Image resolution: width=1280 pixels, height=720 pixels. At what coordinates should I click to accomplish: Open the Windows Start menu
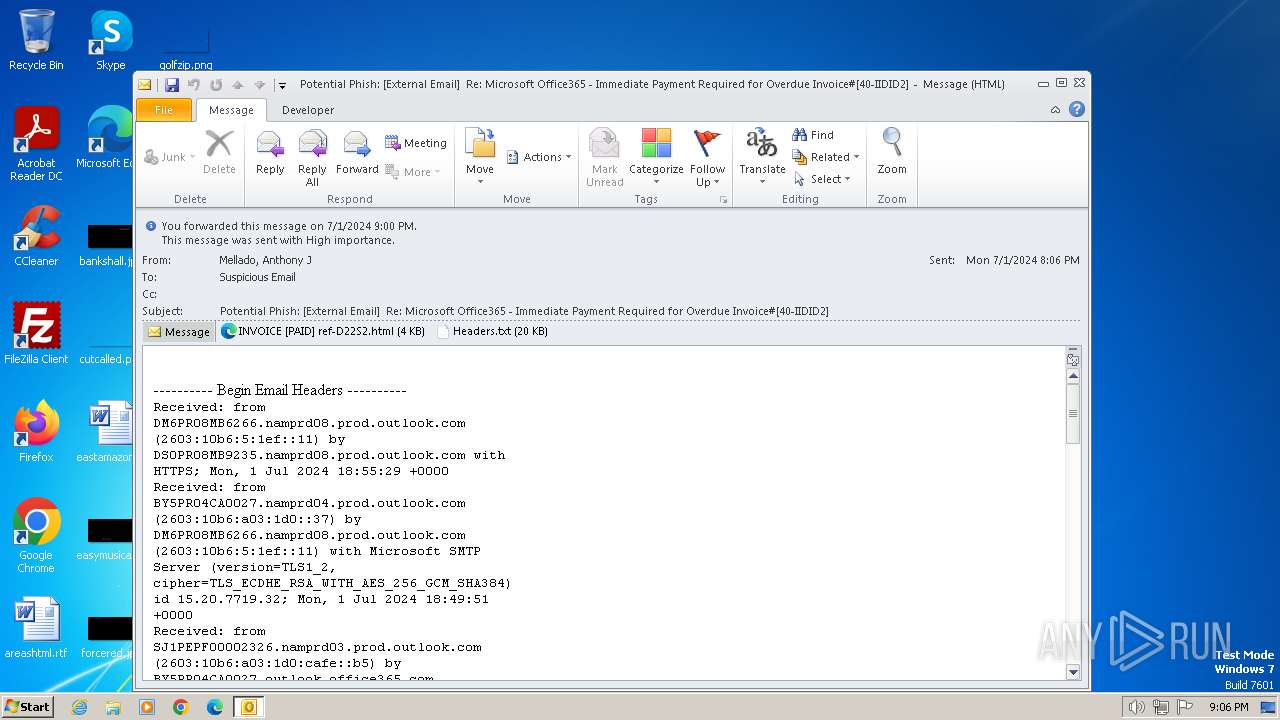(x=27, y=707)
